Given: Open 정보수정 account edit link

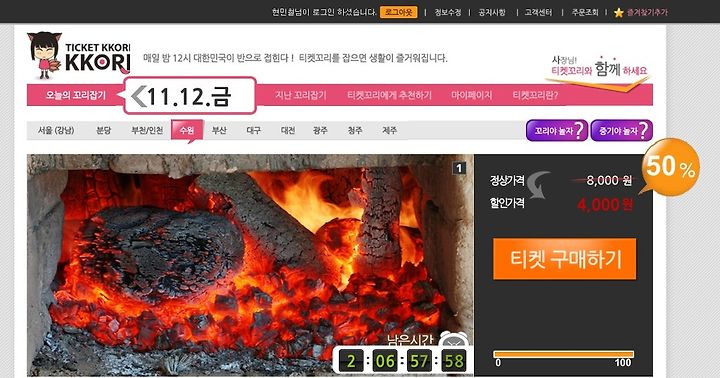Looking at the screenshot, I should (448, 12).
